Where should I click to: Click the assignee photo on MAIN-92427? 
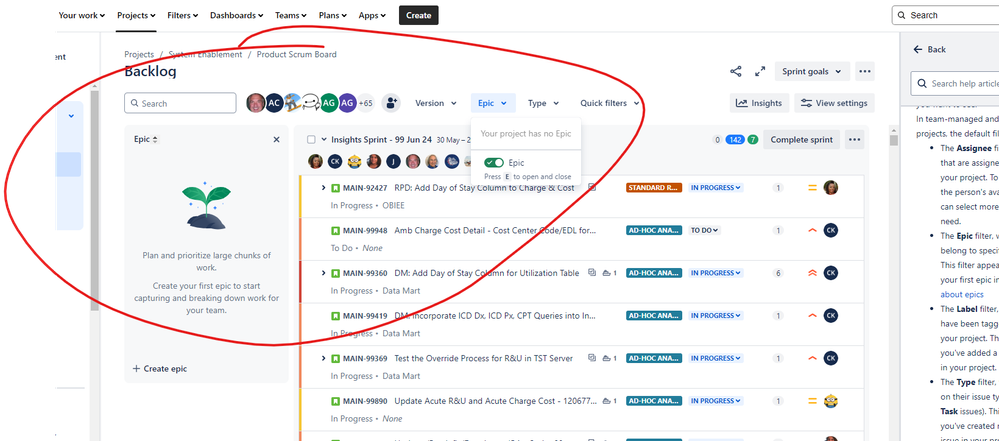pyautogui.click(x=830, y=187)
